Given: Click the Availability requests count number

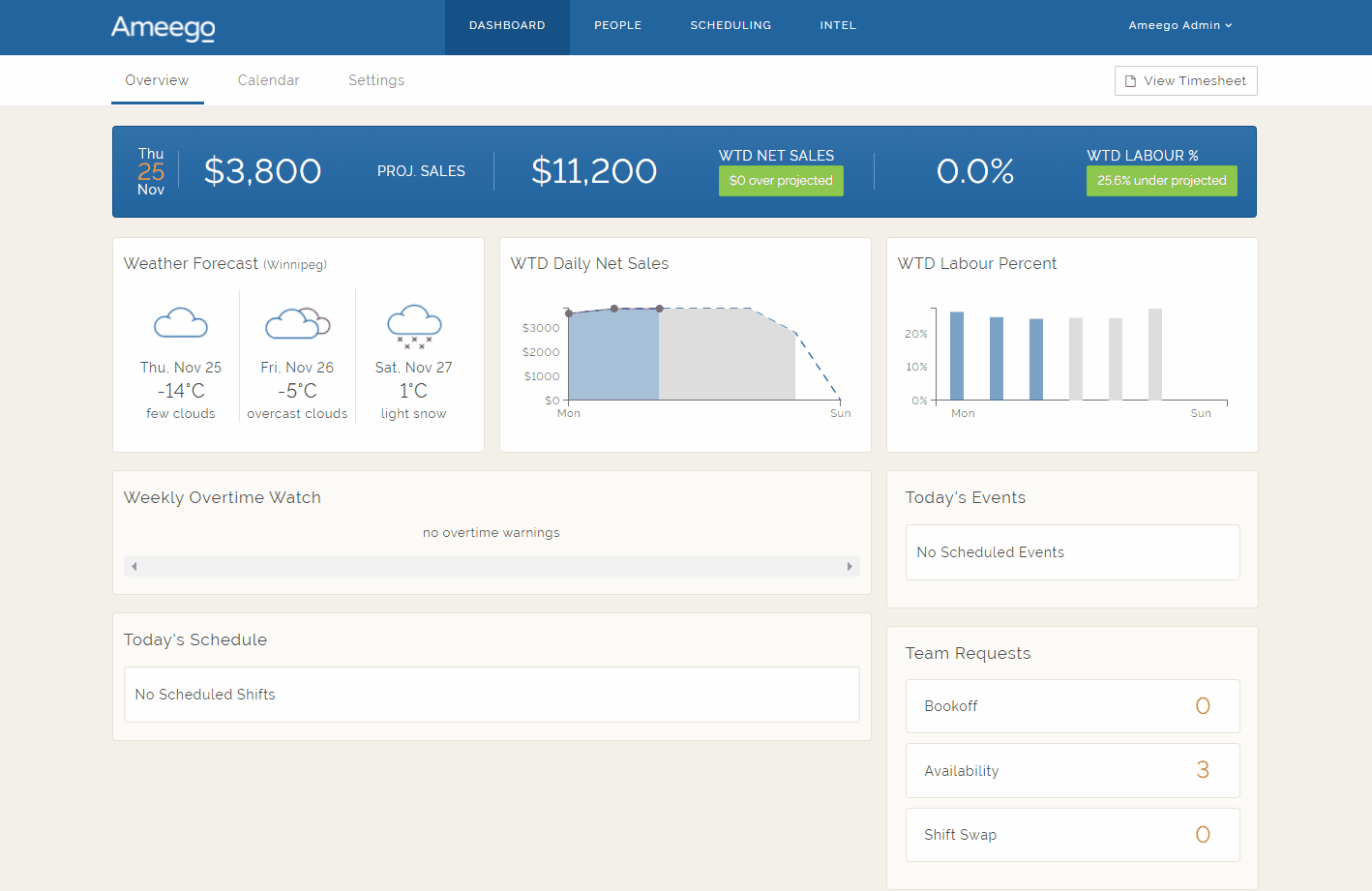Looking at the screenshot, I should [x=1202, y=770].
